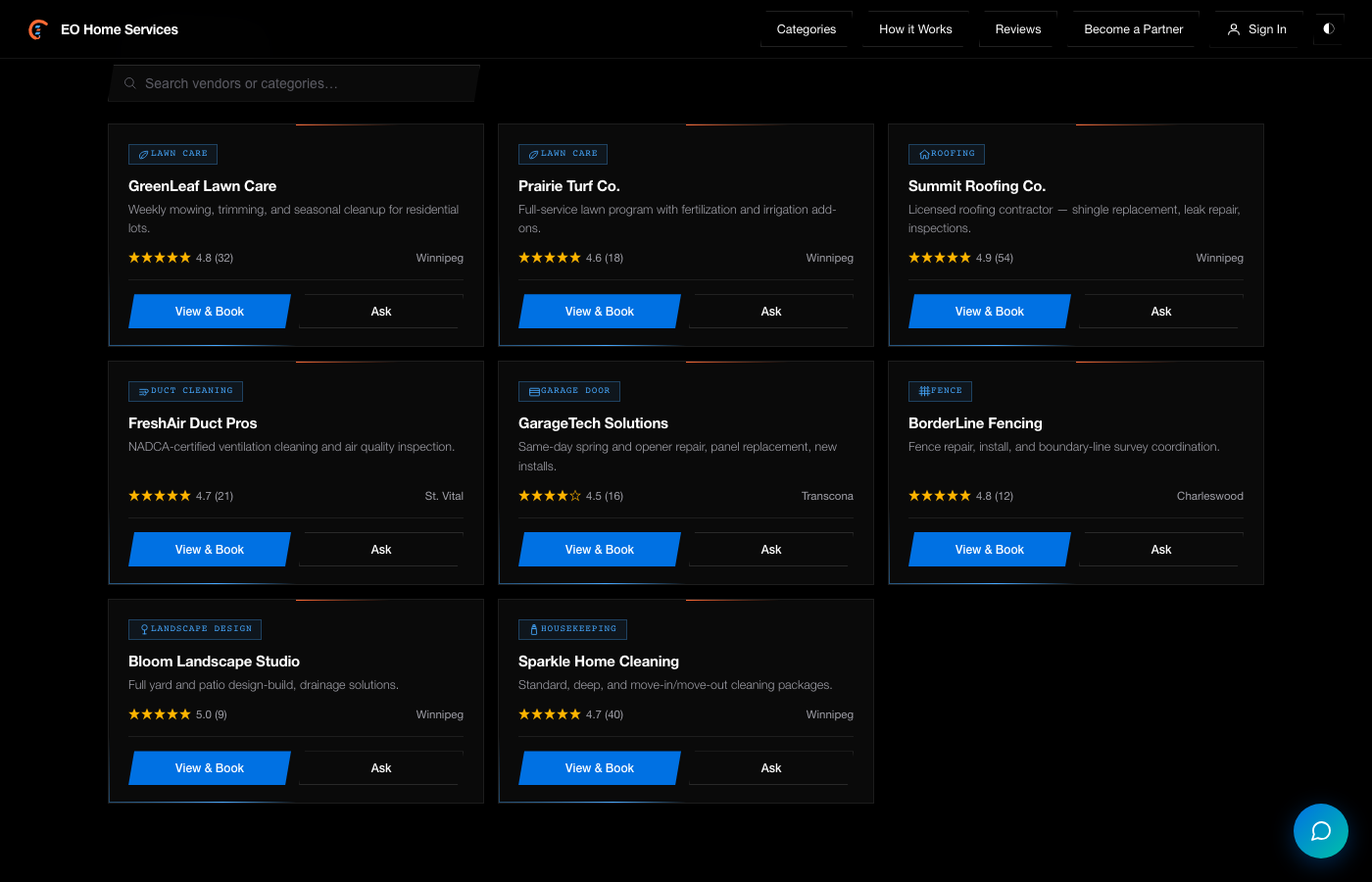The image size is (1372, 882).
Task: View & Book BorderLine Fencing
Action: coord(990,550)
